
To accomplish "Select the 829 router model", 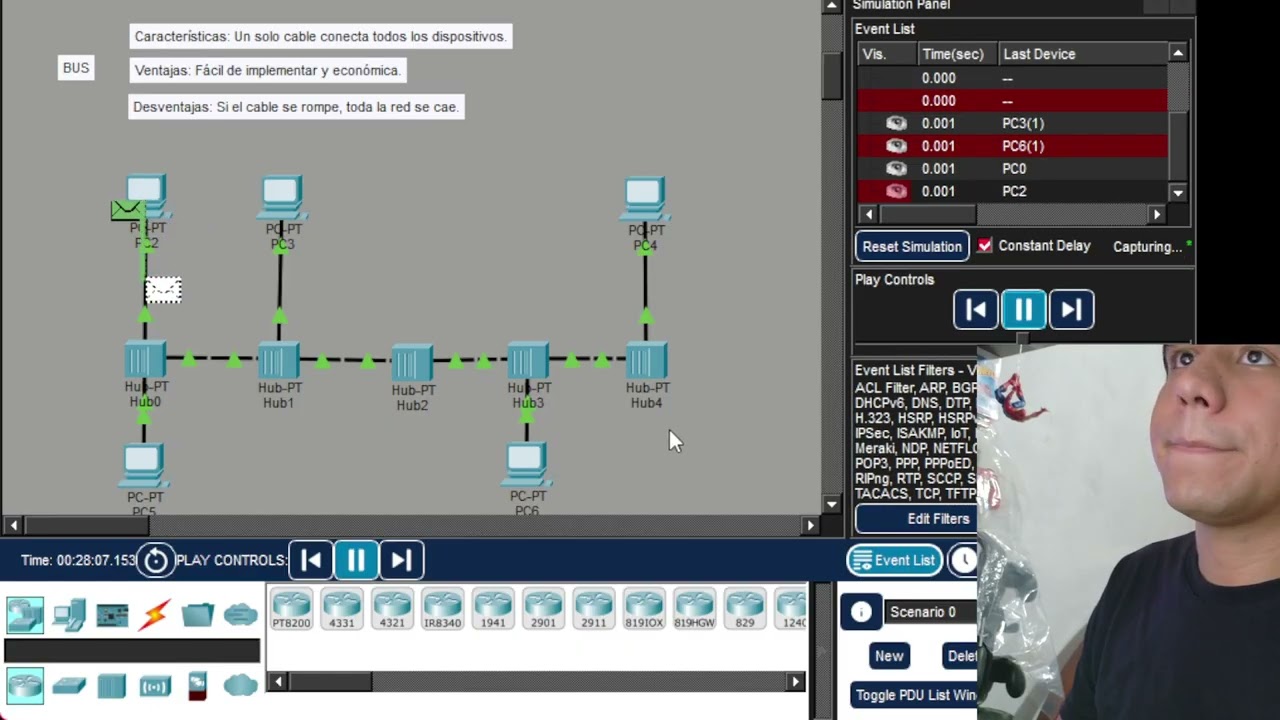I will point(745,608).
